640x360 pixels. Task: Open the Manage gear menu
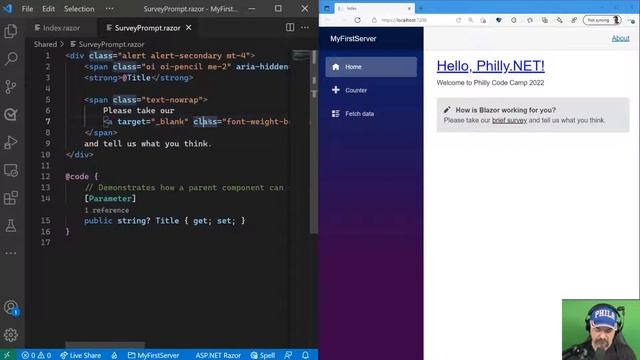tap(11, 335)
